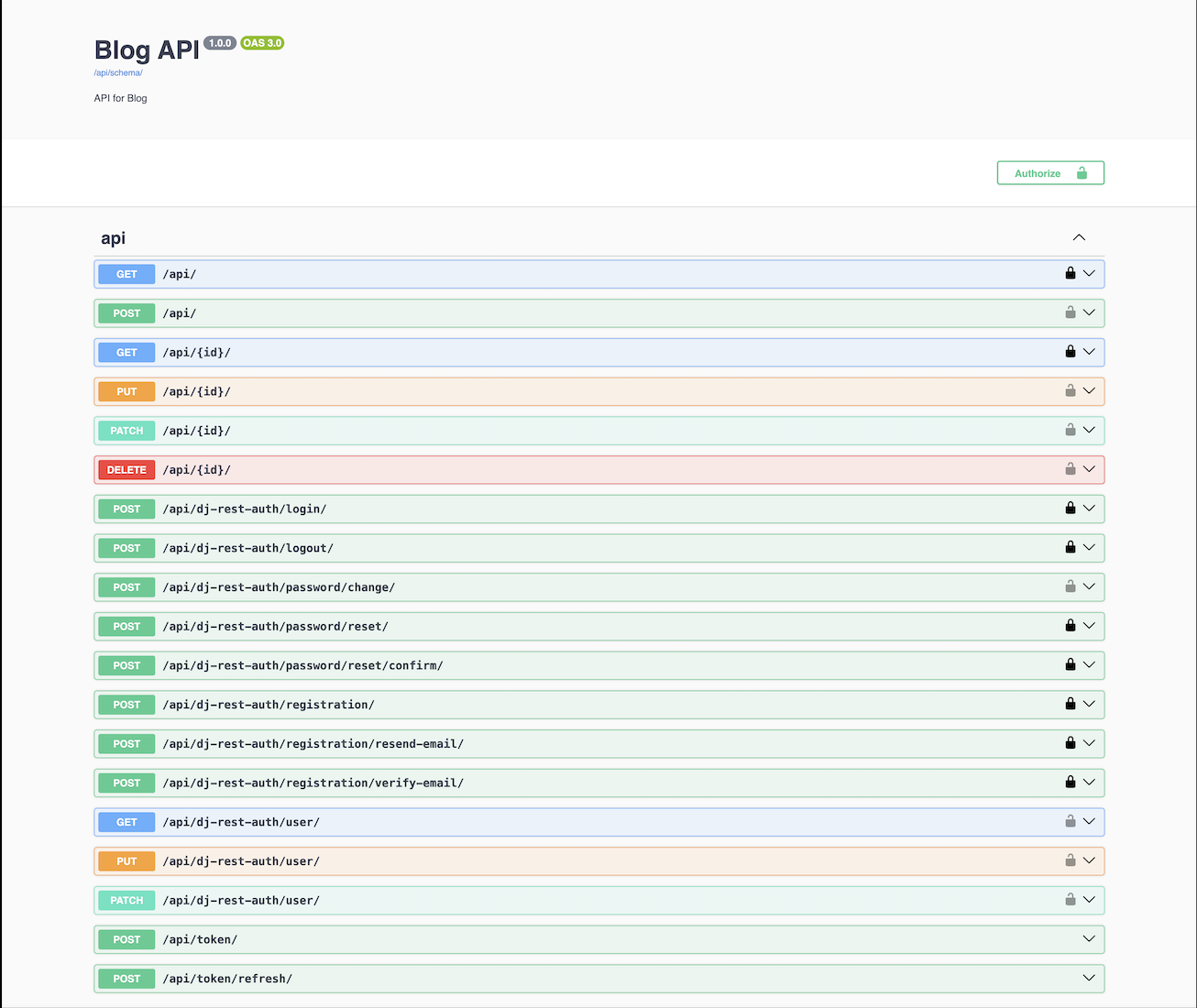Expand the POST /api/ operation chevron
Viewport: 1197px width, 1008px height.
click(x=1089, y=312)
